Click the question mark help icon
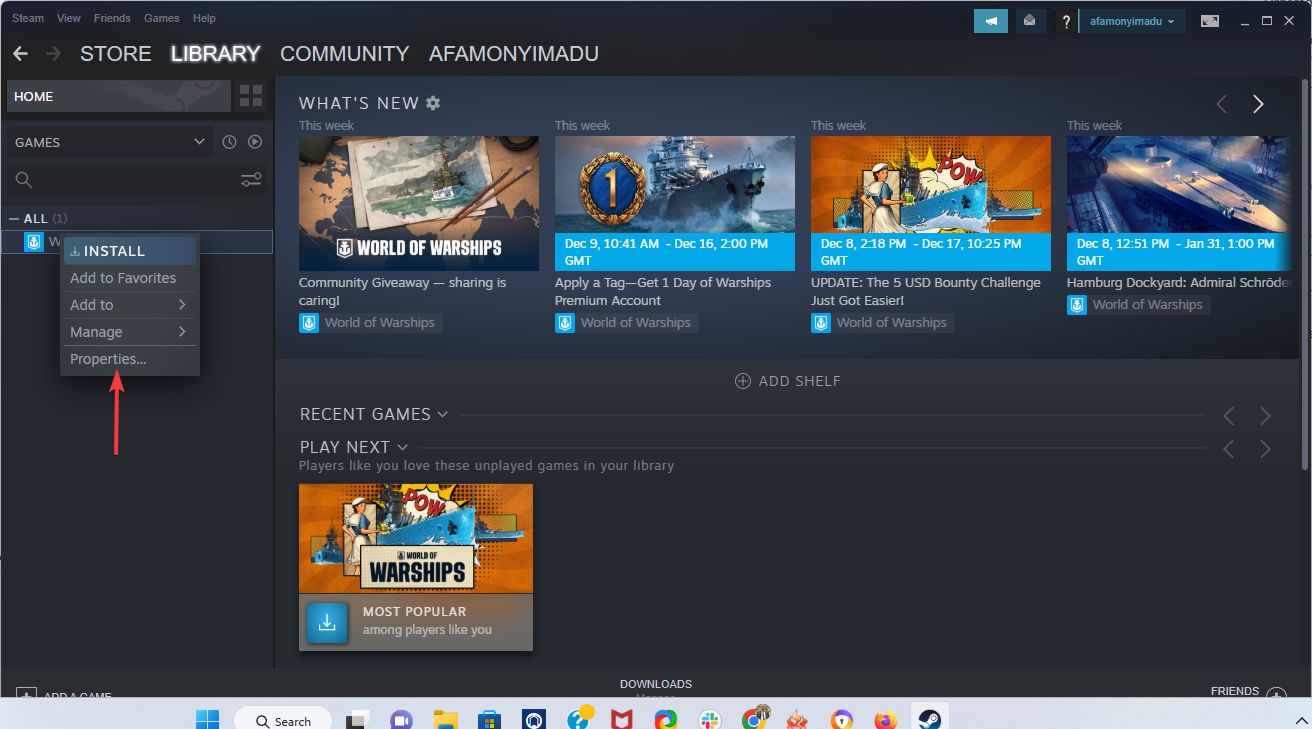Viewport: 1312px width, 729px height. tap(1066, 21)
